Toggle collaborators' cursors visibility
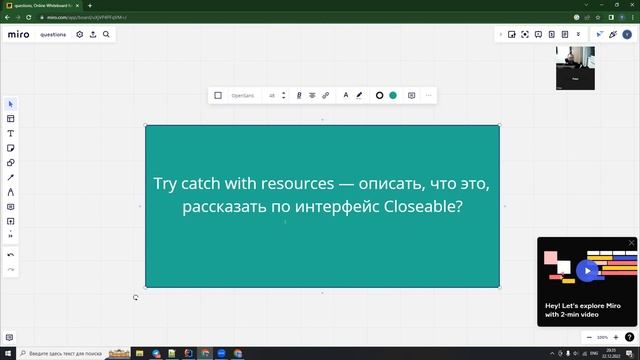 [x=599, y=35]
